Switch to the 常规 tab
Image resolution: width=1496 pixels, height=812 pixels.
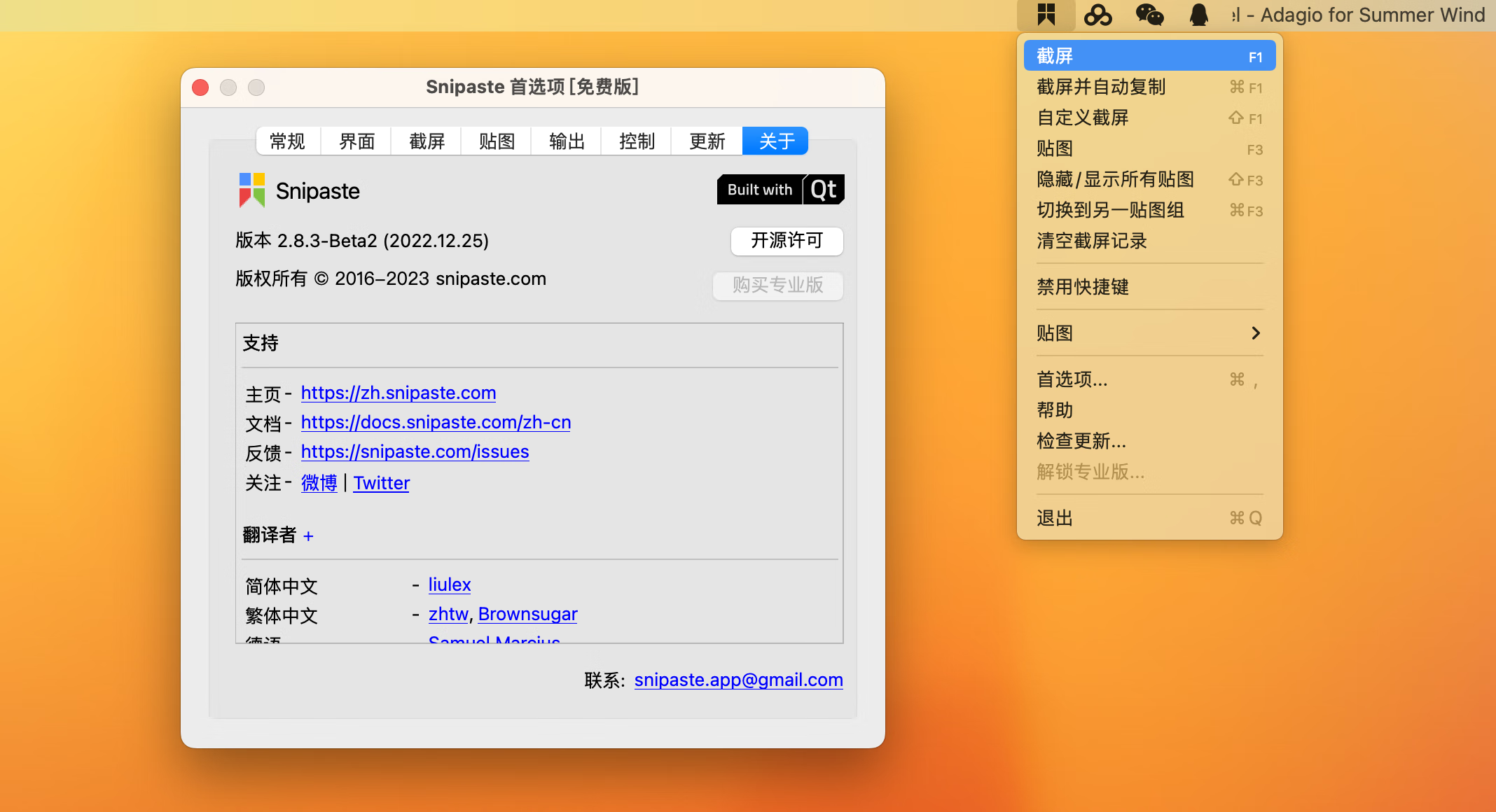coord(287,141)
